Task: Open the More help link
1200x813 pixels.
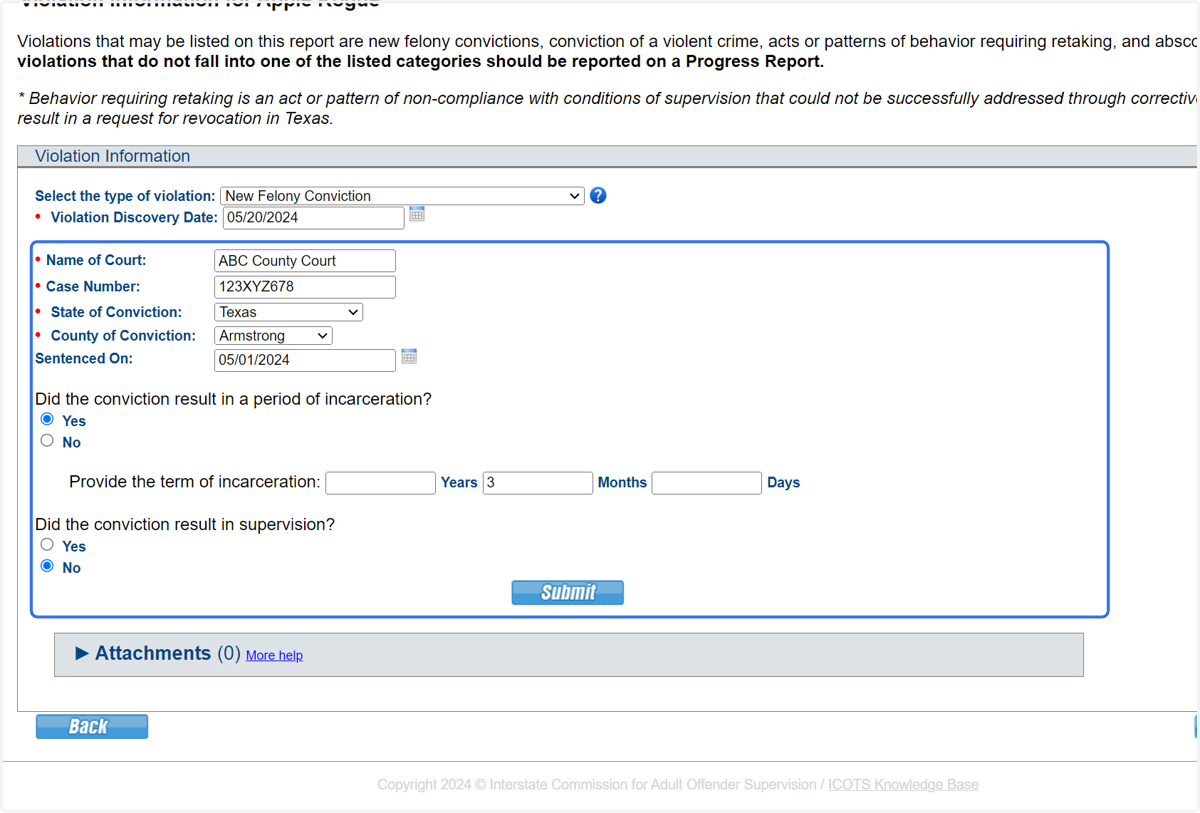Action: click(274, 656)
